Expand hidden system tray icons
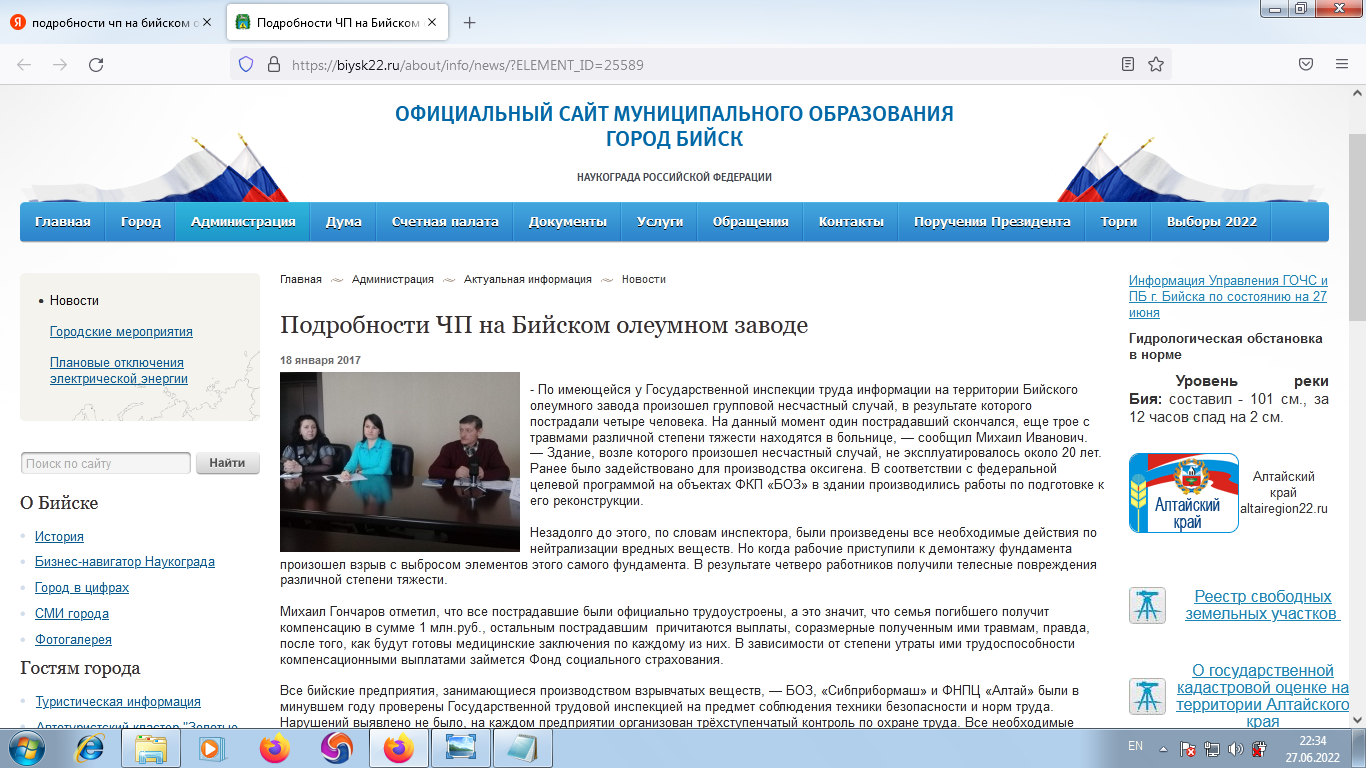Screen dimensions: 1366x768 click(x=1161, y=747)
